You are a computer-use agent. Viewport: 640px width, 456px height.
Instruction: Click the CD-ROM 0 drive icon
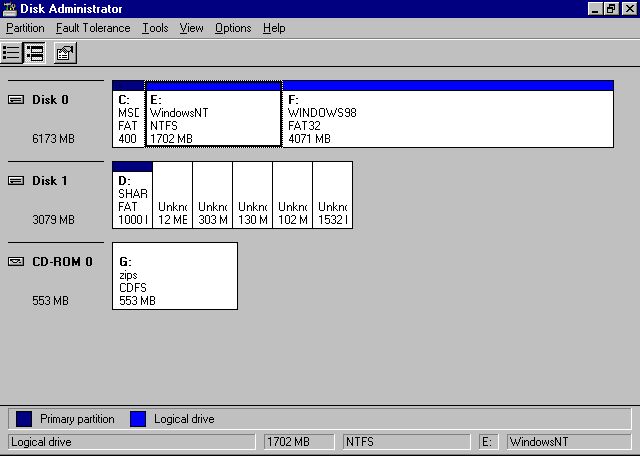click(x=16, y=262)
